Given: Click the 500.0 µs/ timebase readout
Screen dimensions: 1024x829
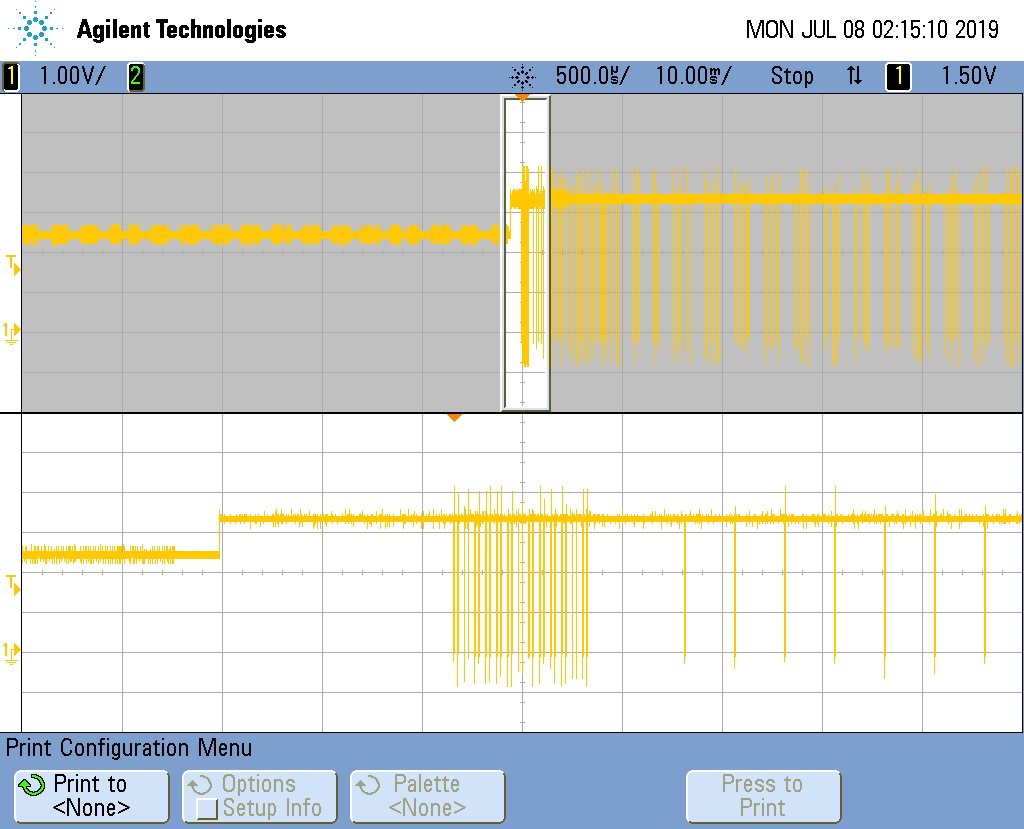Looking at the screenshot, I should pos(592,76).
